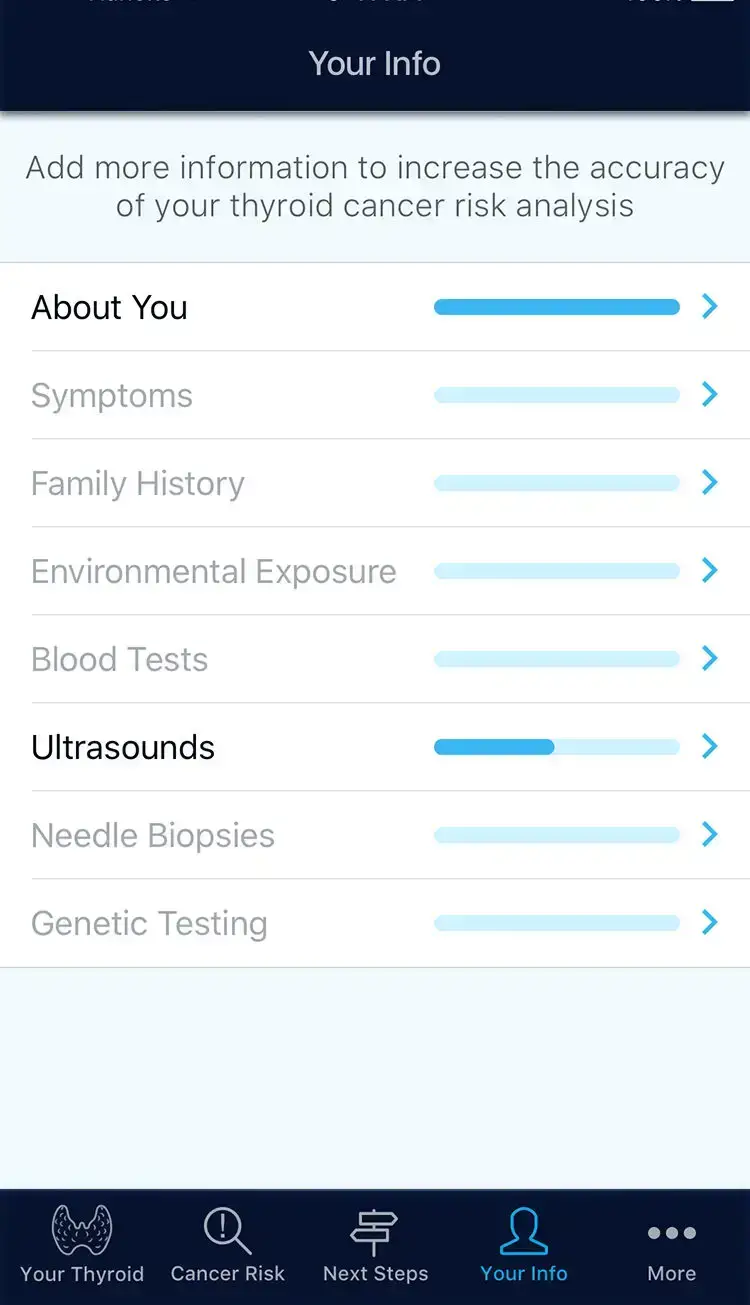This screenshot has height=1305, width=750.
Task: Click the About You progress bar
Action: [556, 307]
